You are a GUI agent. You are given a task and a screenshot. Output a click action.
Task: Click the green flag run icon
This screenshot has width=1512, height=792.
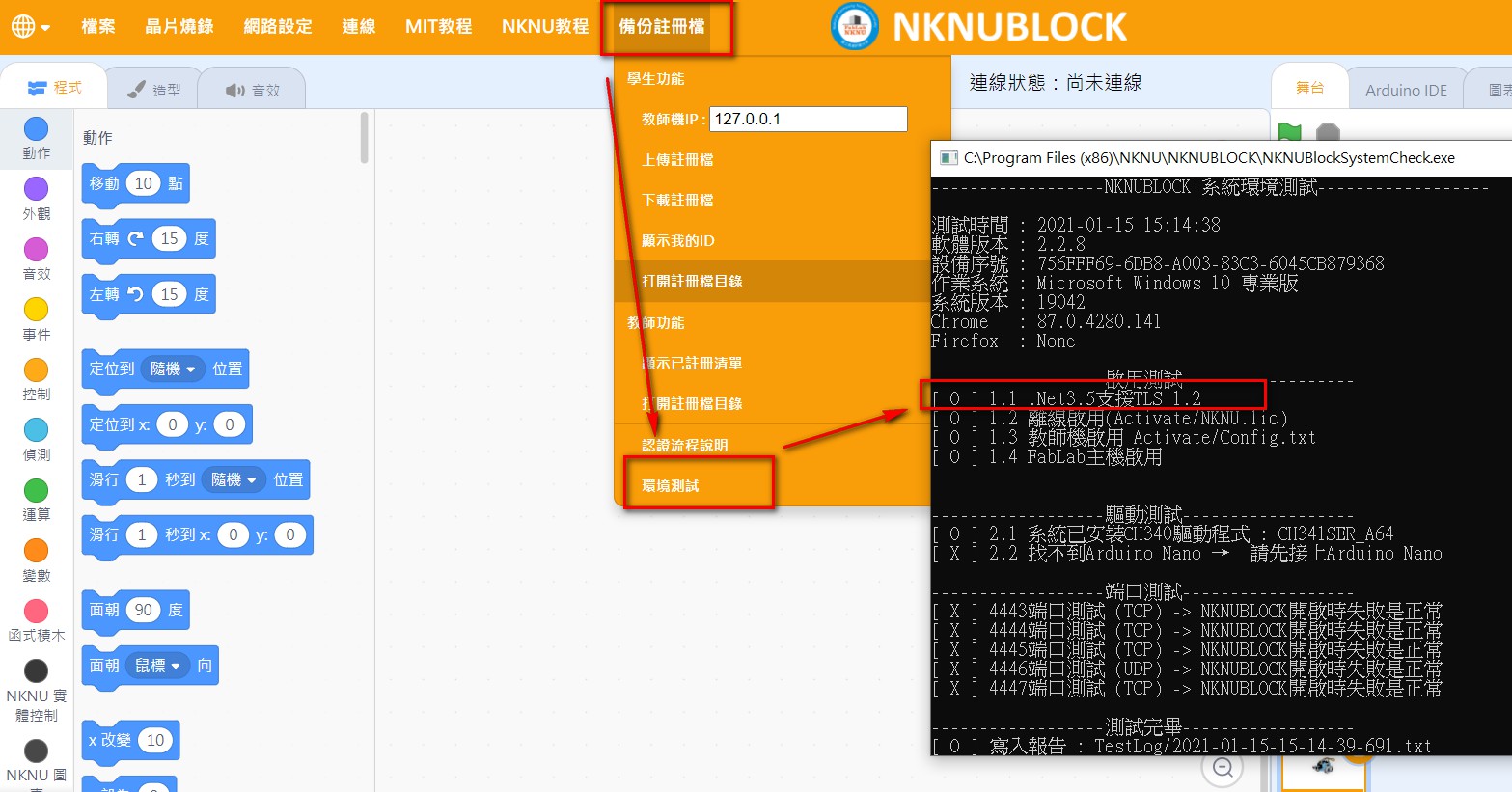pyautogui.click(x=1289, y=132)
